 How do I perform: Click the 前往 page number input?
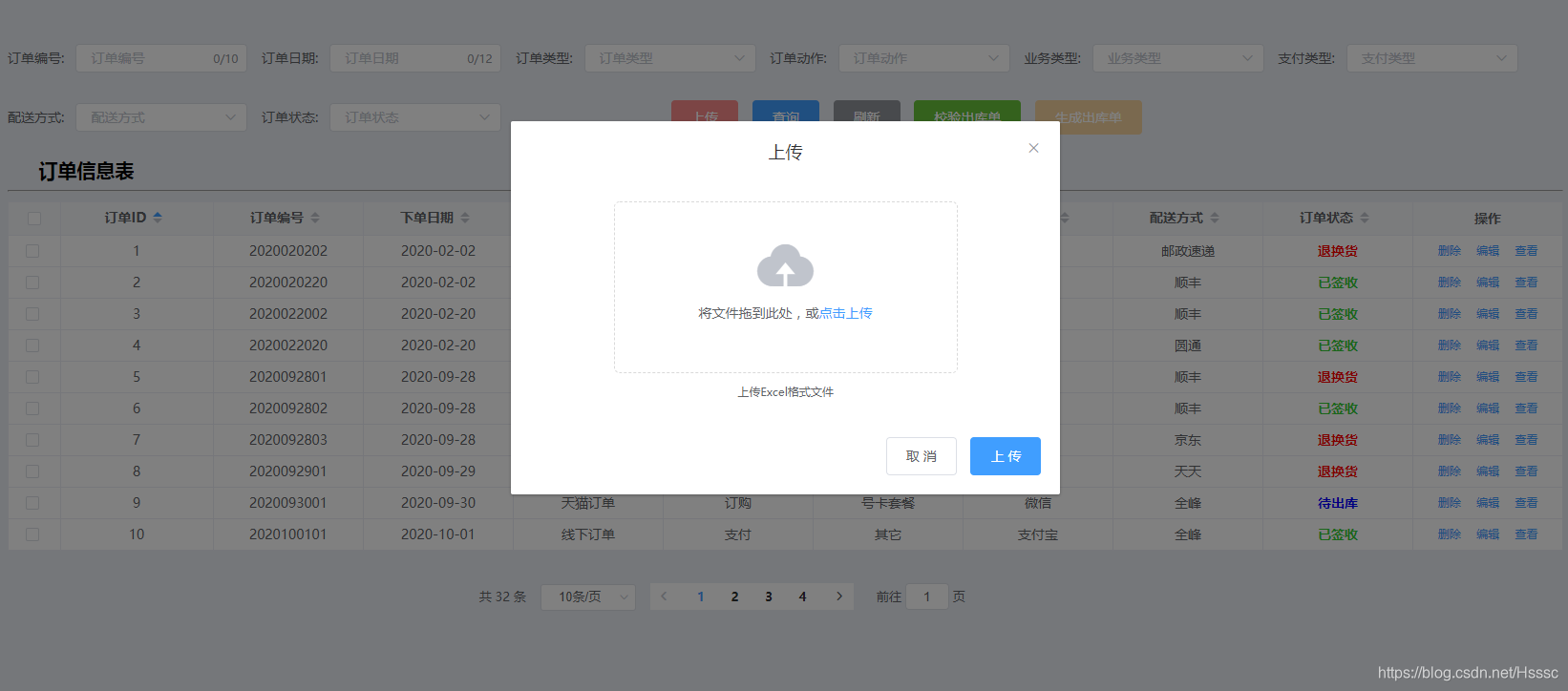[x=926, y=597]
